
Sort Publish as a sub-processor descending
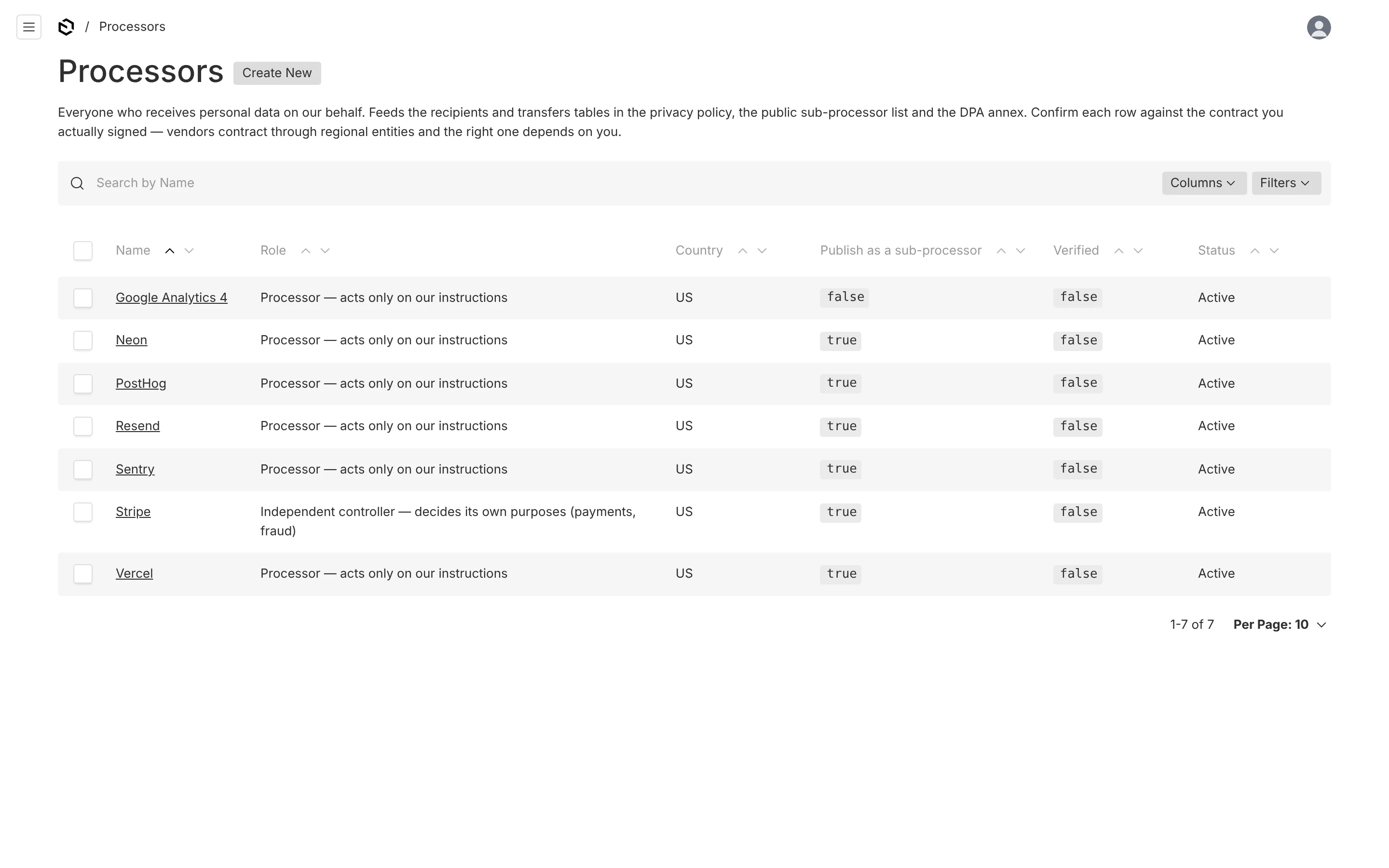(1021, 251)
